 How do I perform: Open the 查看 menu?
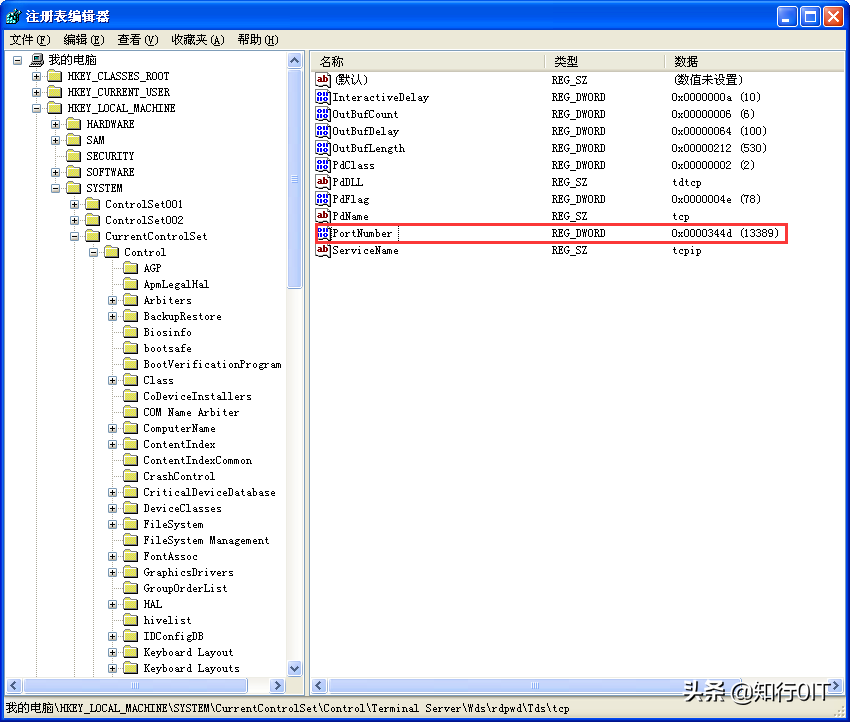point(139,39)
